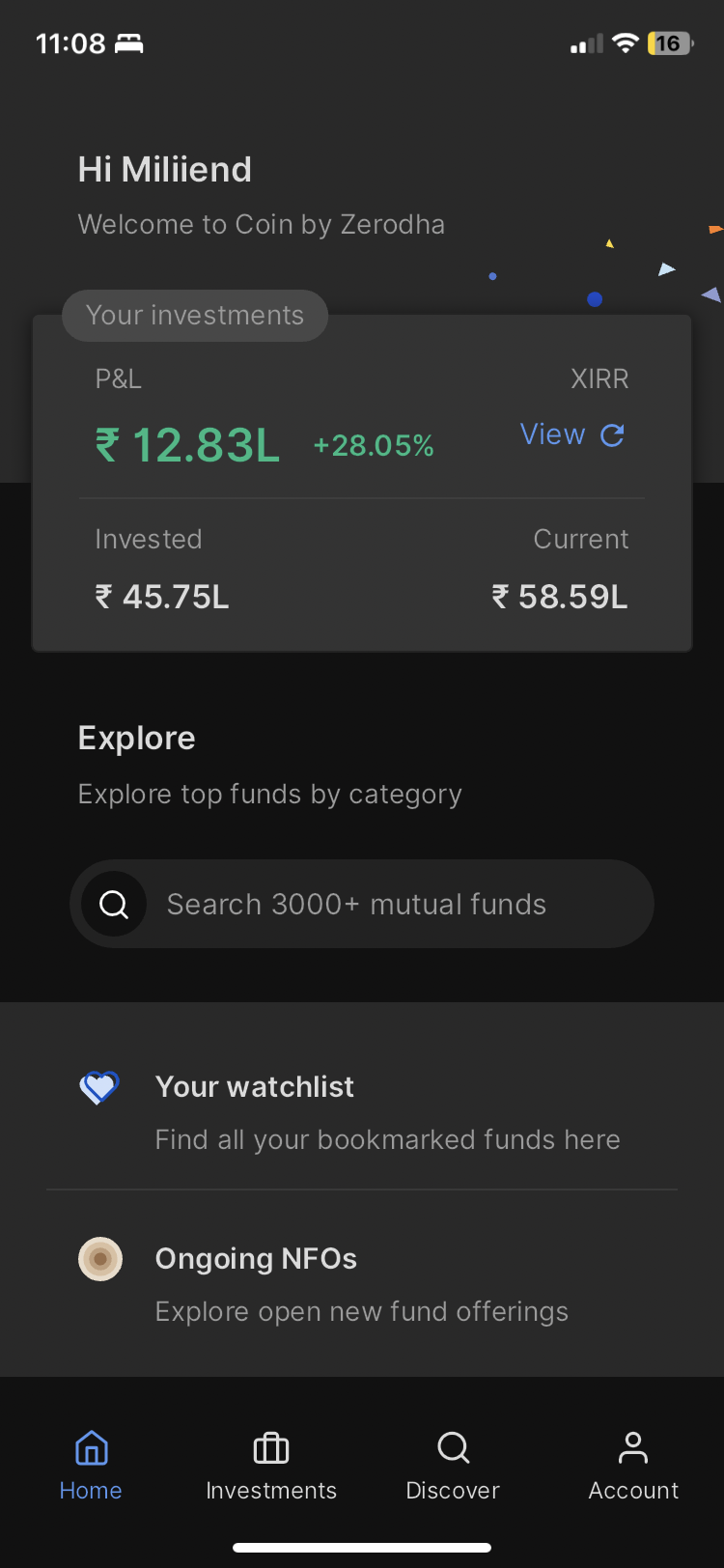724x1568 pixels.
Task: Open the Your watchlist row
Action: (x=386, y=1112)
